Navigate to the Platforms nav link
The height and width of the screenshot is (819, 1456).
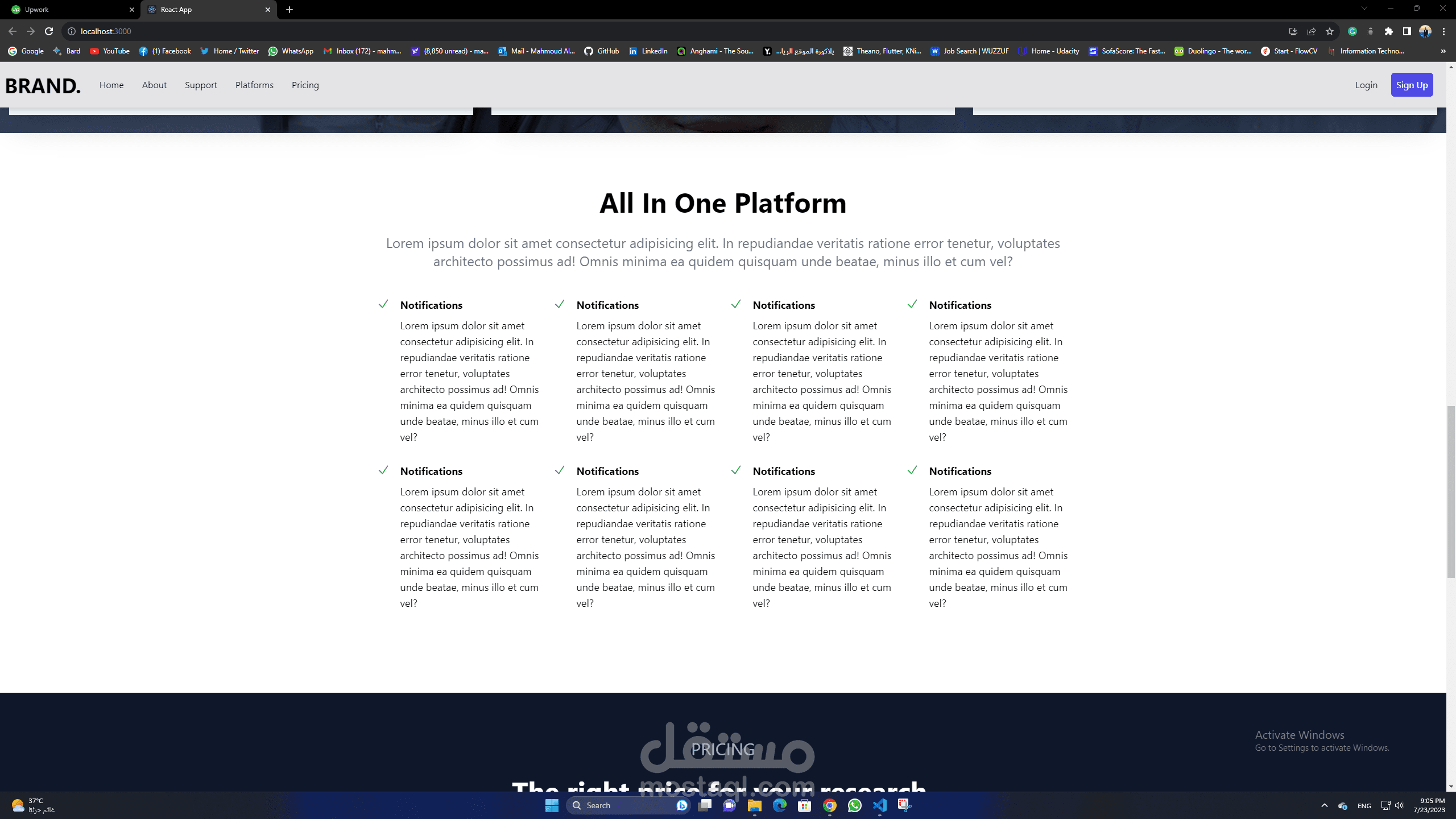[254, 85]
